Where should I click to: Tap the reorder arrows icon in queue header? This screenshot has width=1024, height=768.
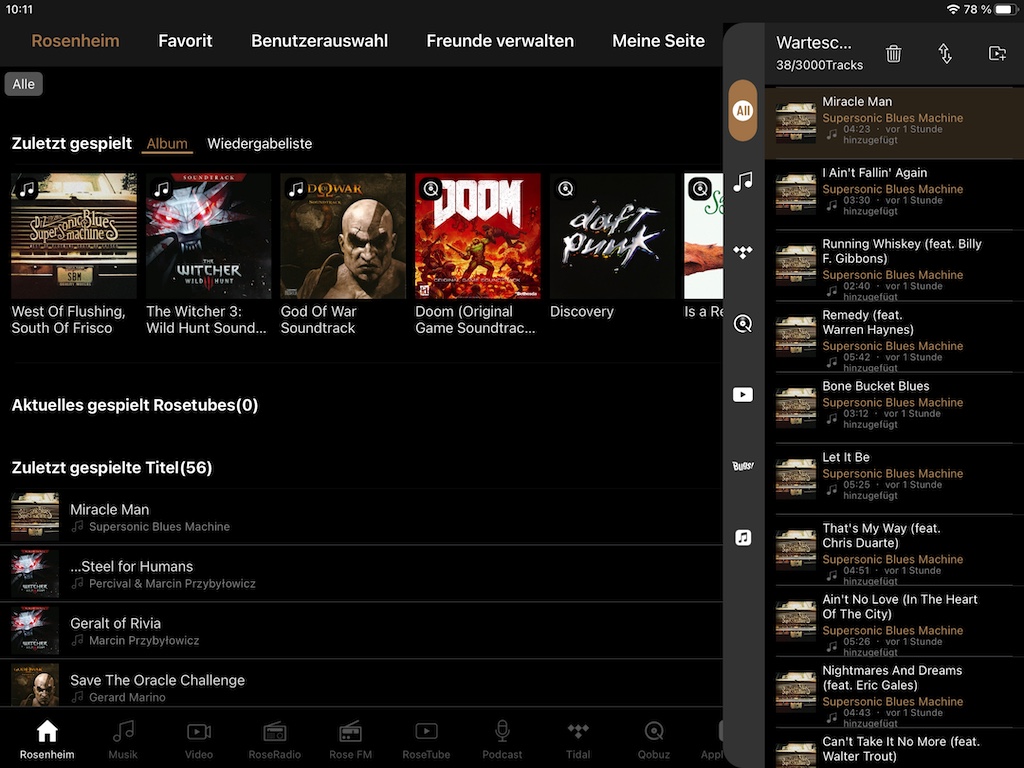[944, 54]
